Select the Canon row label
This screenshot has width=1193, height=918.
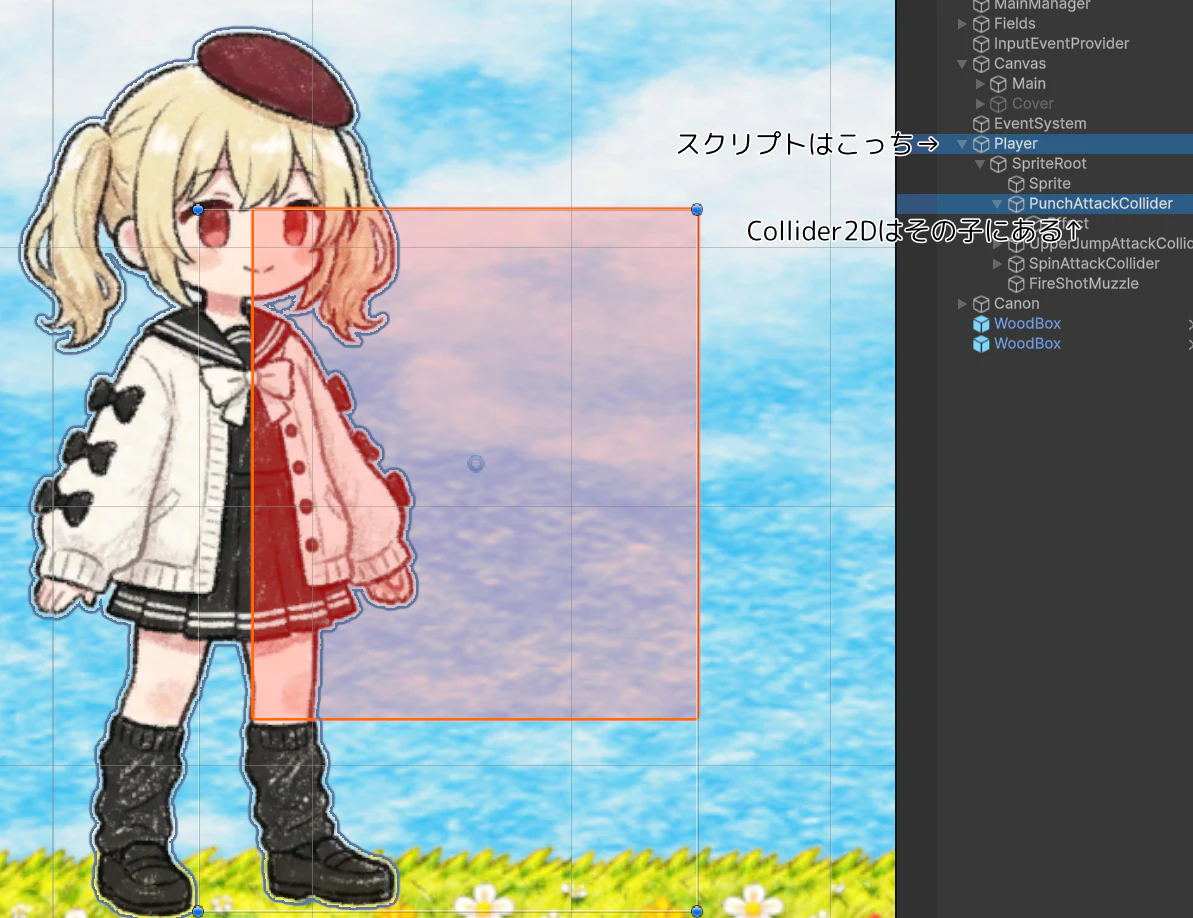coord(1016,303)
